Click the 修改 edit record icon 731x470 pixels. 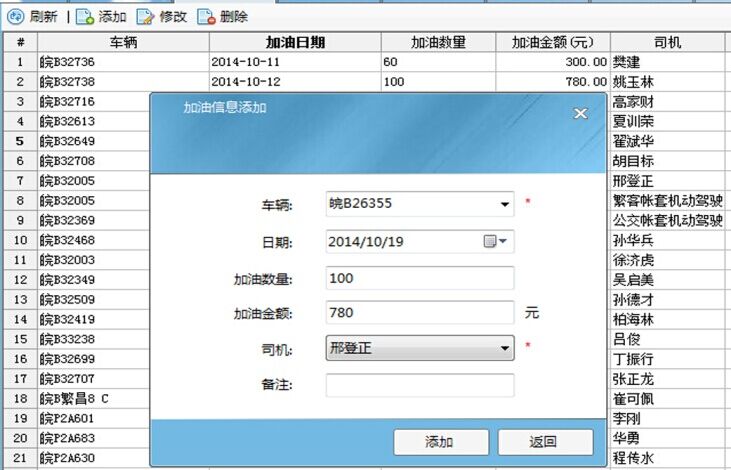pos(145,16)
